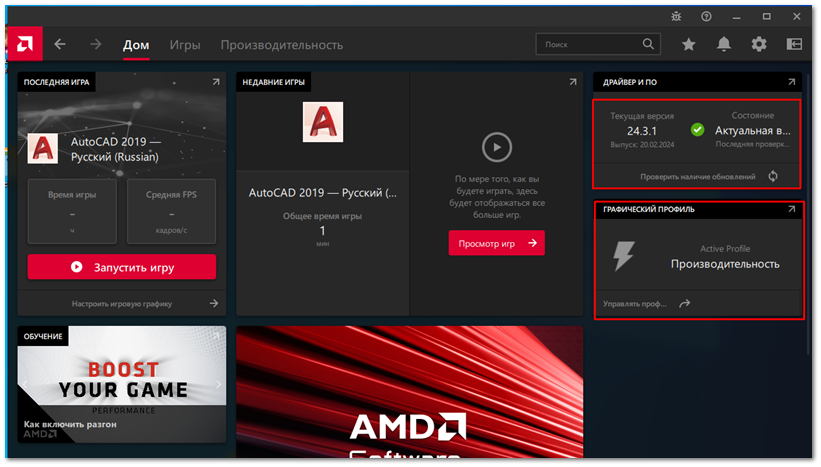Image resolution: width=821 pixels, height=467 pixels.
Task: Click the AMD Software red banner
Action: (x=409, y=392)
